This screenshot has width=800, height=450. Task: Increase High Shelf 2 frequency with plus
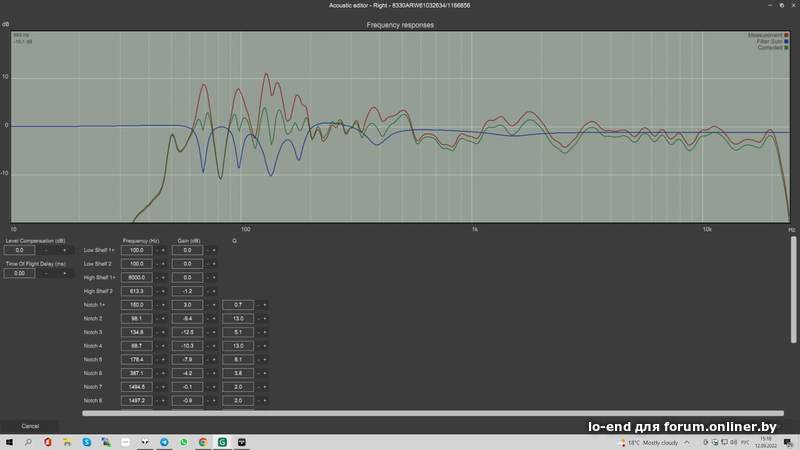point(163,291)
